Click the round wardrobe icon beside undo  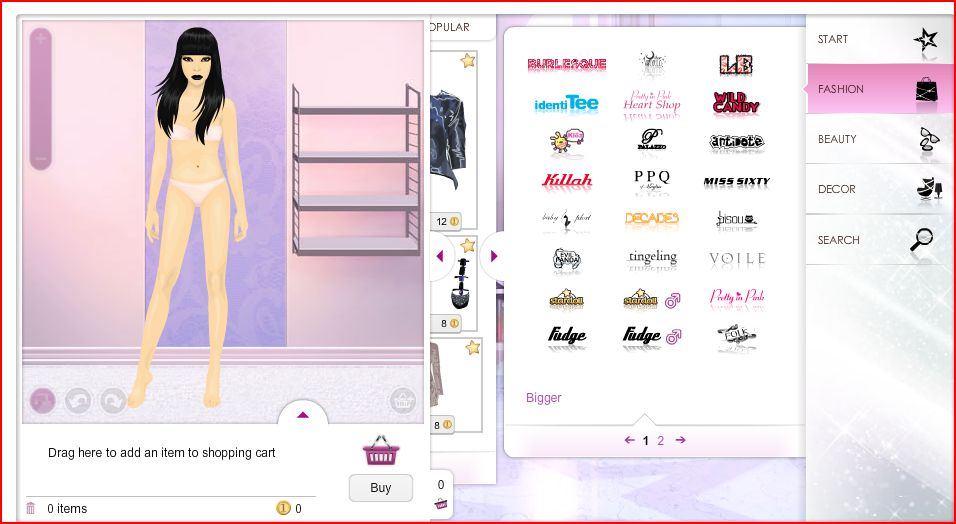(43, 401)
